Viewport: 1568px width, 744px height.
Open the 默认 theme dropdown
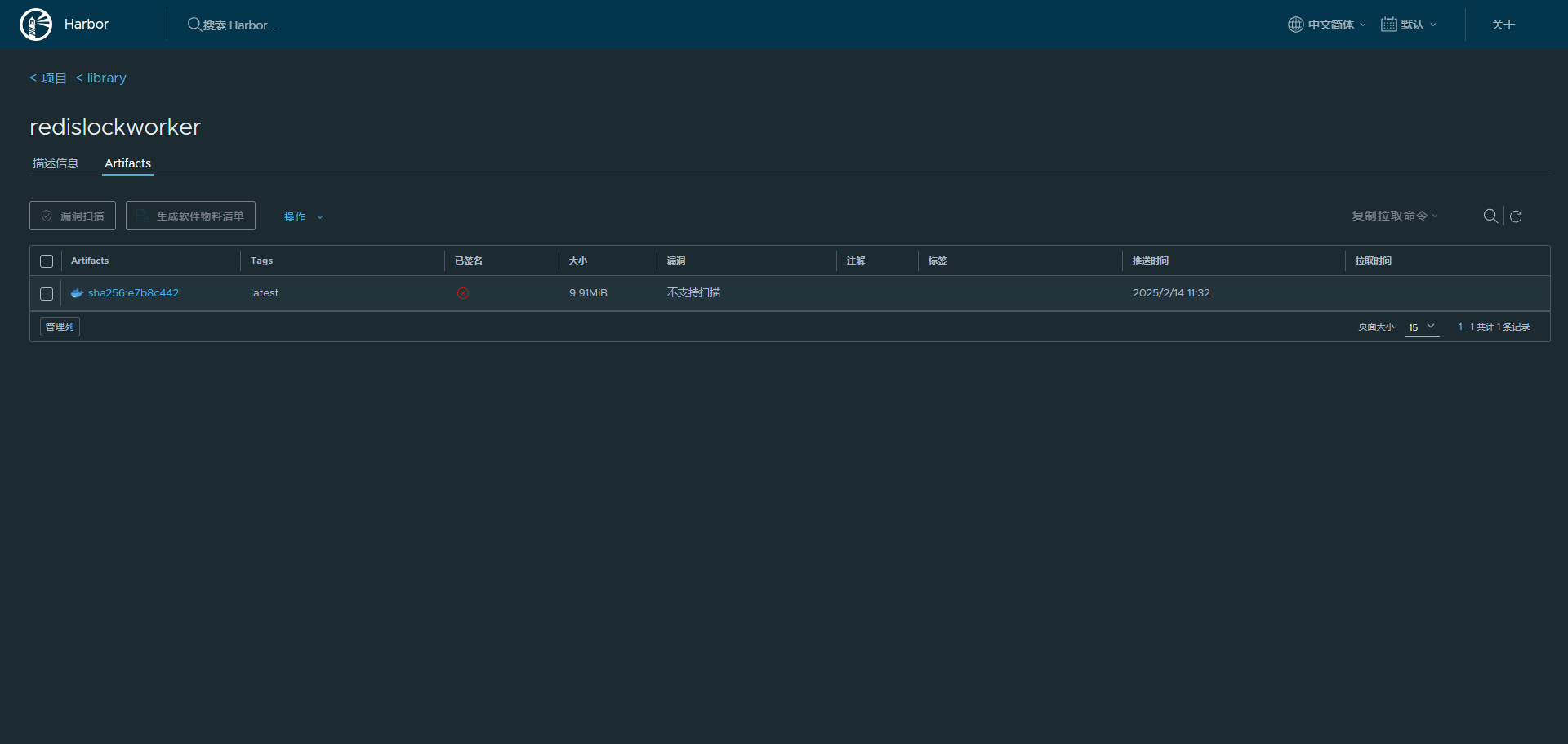click(1409, 25)
